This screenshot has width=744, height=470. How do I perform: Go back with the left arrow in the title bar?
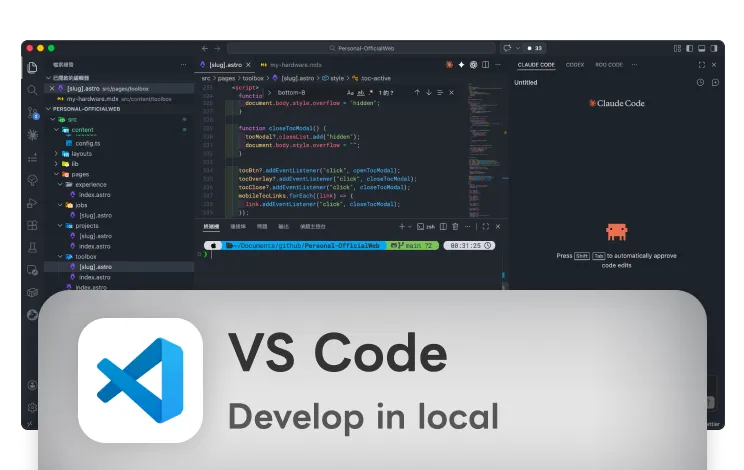tap(205, 48)
